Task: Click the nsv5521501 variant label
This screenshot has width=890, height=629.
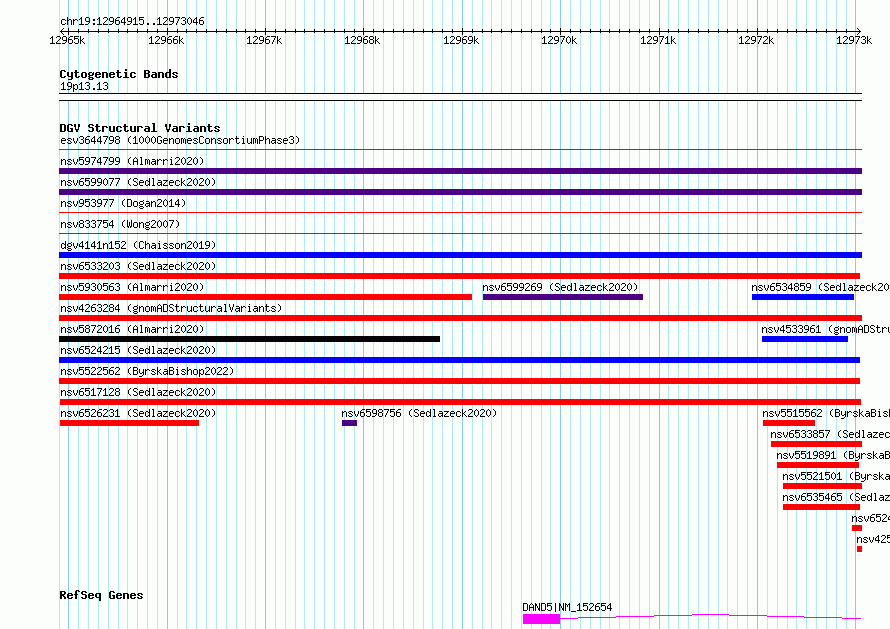Action: (x=836, y=476)
